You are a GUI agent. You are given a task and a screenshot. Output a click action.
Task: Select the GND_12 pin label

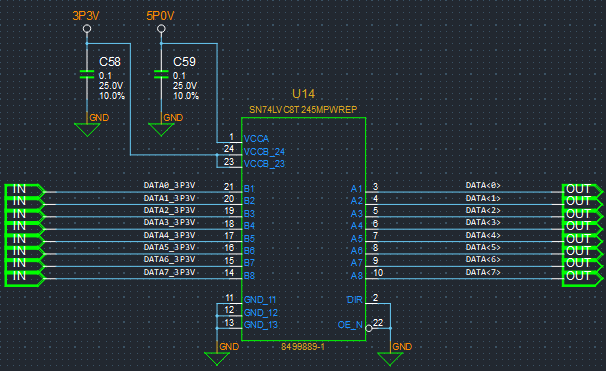pyautogui.click(x=261, y=313)
